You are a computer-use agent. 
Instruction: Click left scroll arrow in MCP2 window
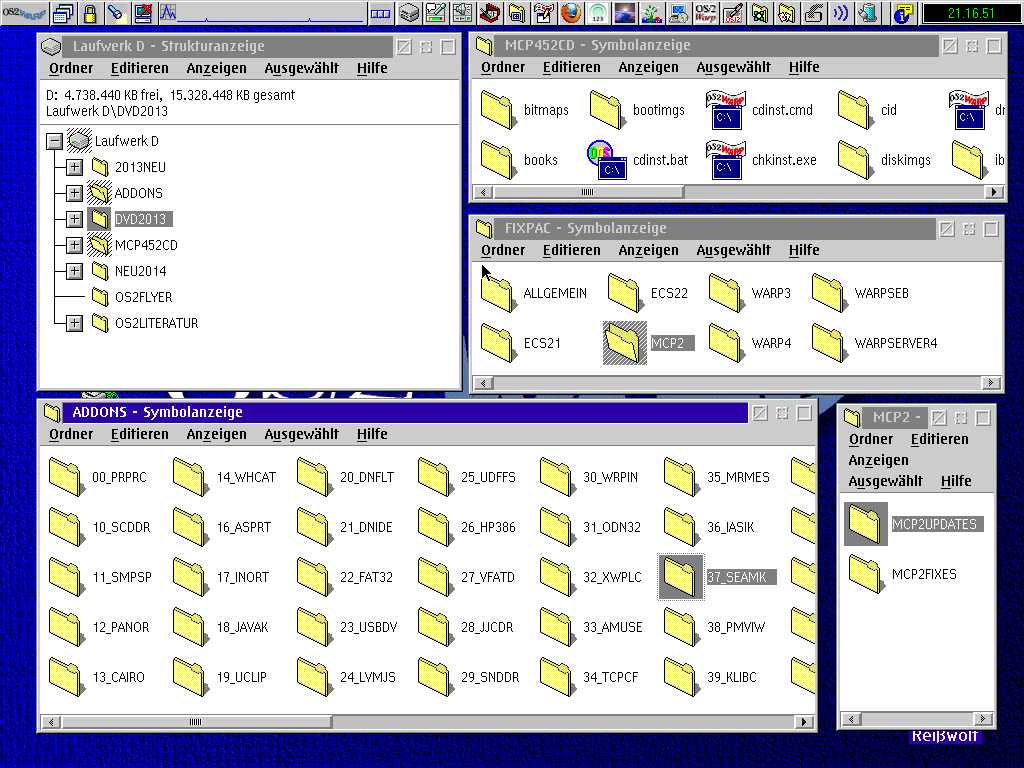[x=850, y=719]
